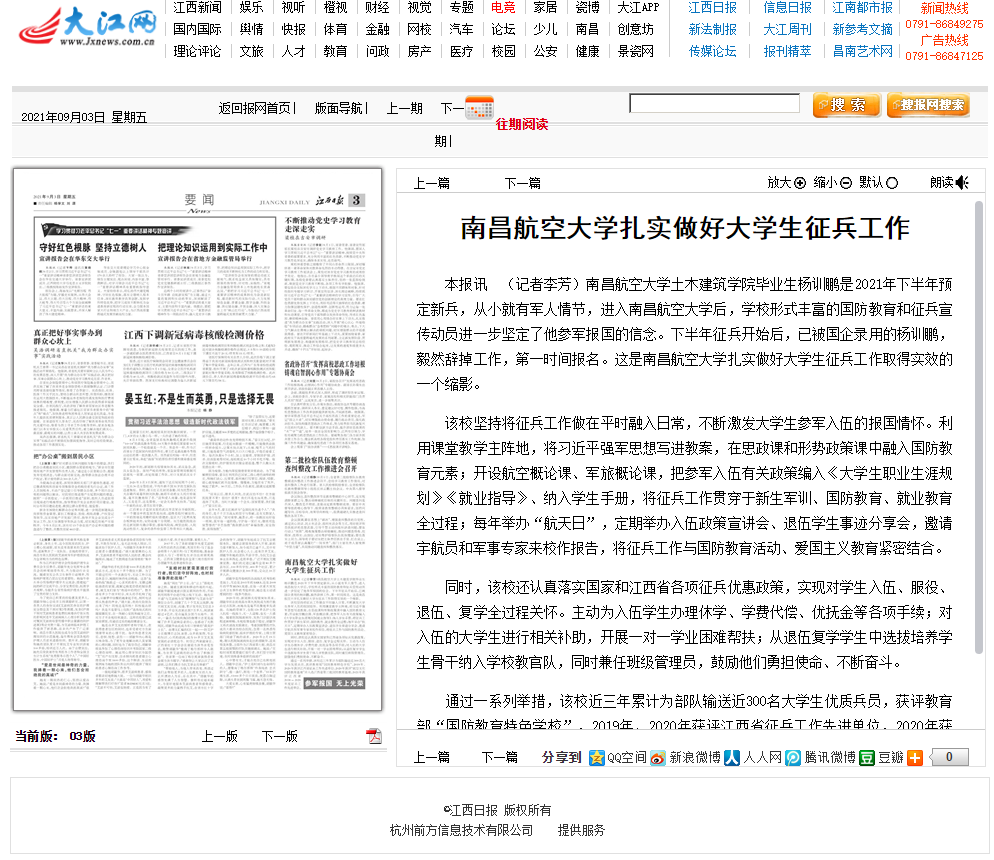Open 版面导航 page navigation
Image resolution: width=994 pixels, height=860 pixels.
[x=339, y=108]
